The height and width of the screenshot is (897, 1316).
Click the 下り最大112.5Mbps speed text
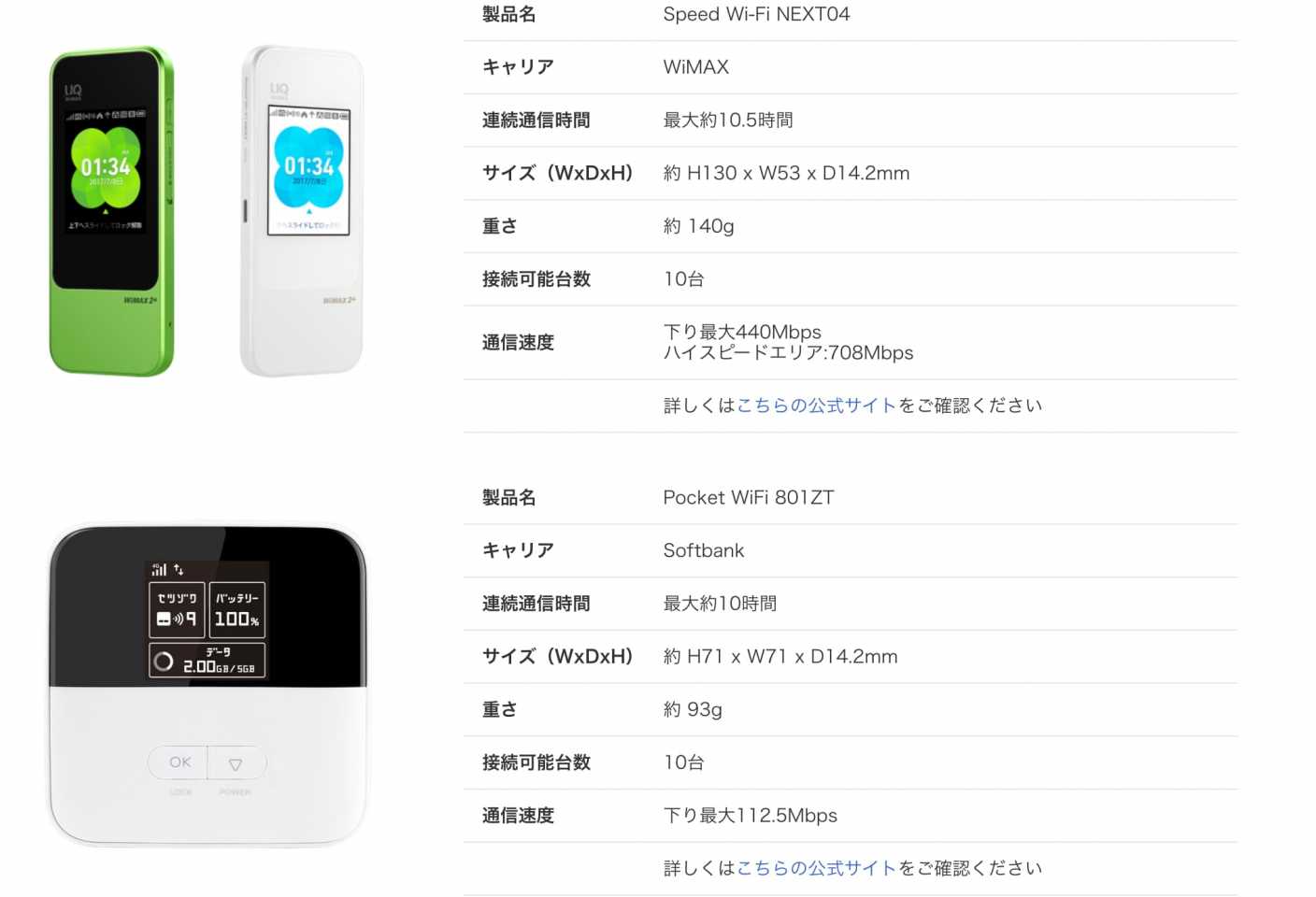750,816
